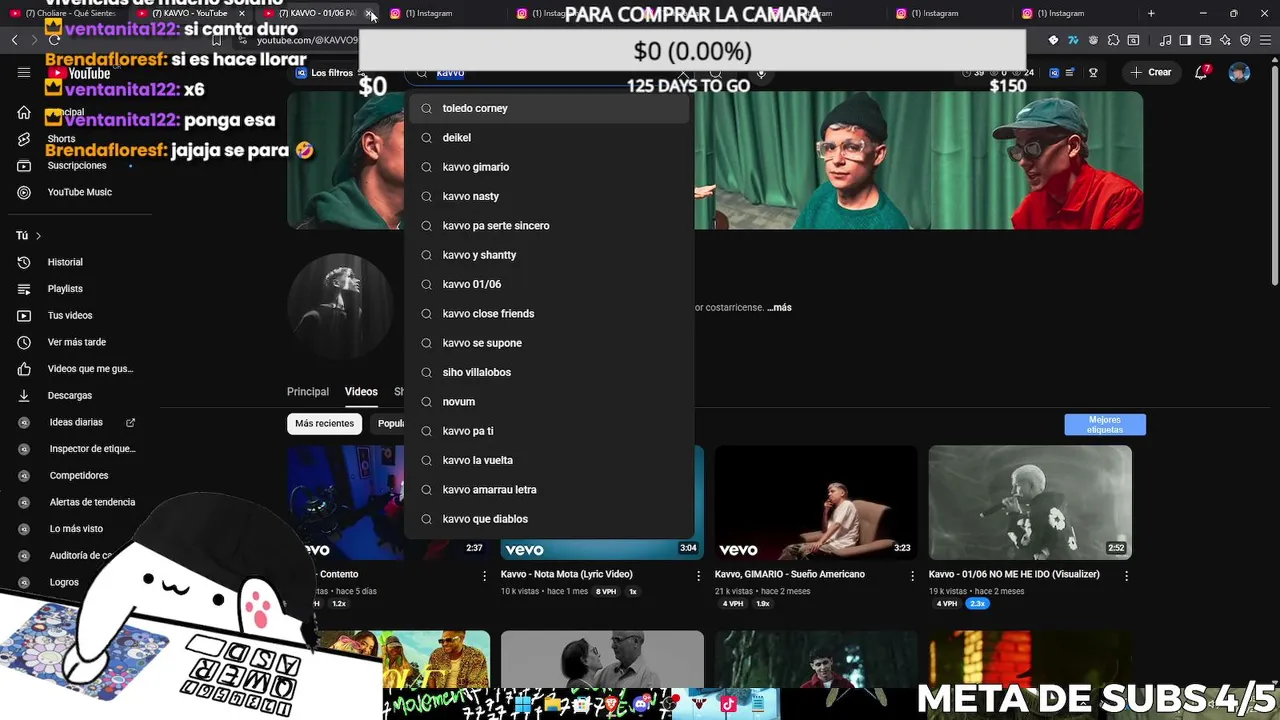Open Suscripciones in the sidebar
Viewport: 1280px width, 720px height.
[x=77, y=165]
